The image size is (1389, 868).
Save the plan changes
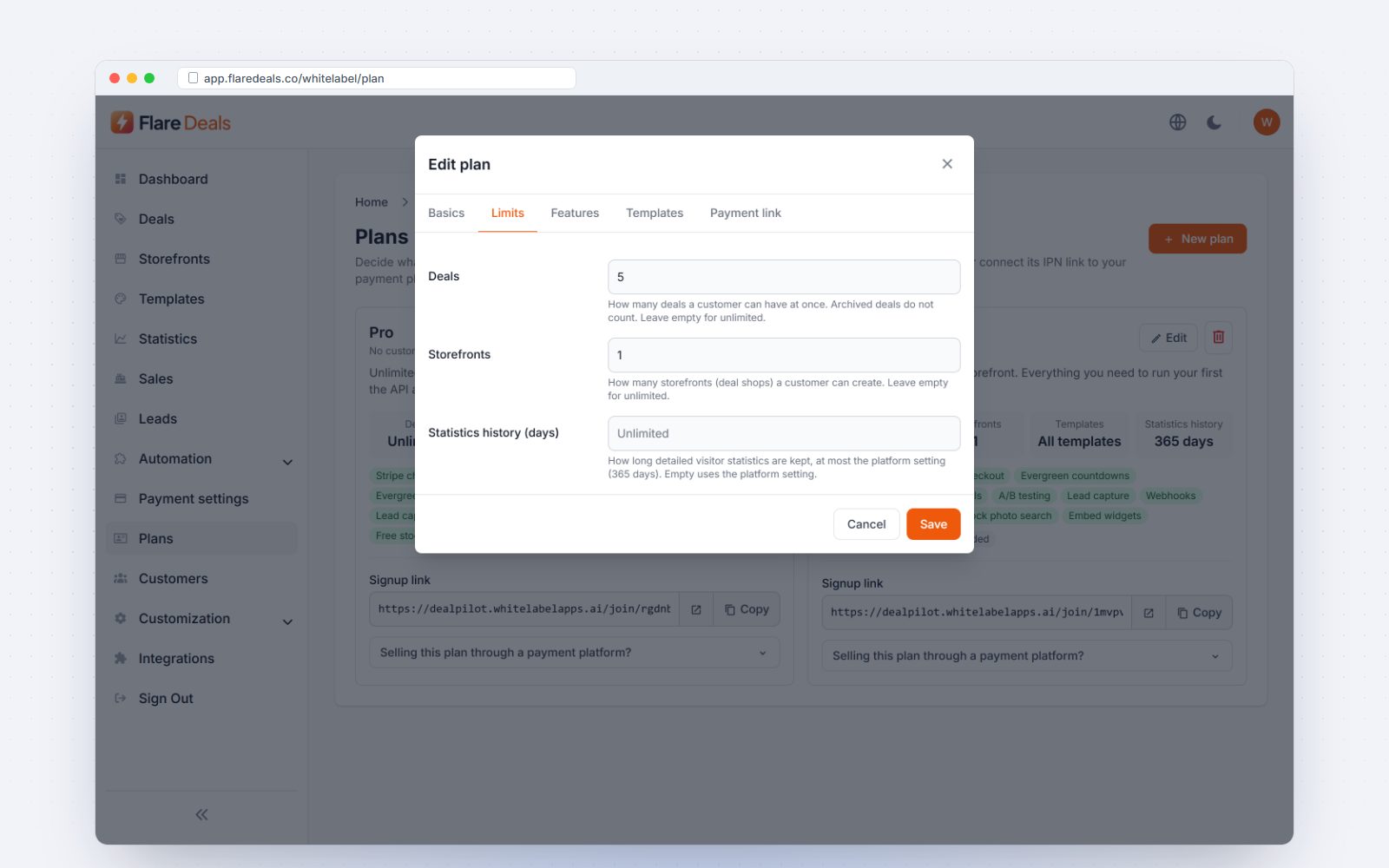click(933, 524)
